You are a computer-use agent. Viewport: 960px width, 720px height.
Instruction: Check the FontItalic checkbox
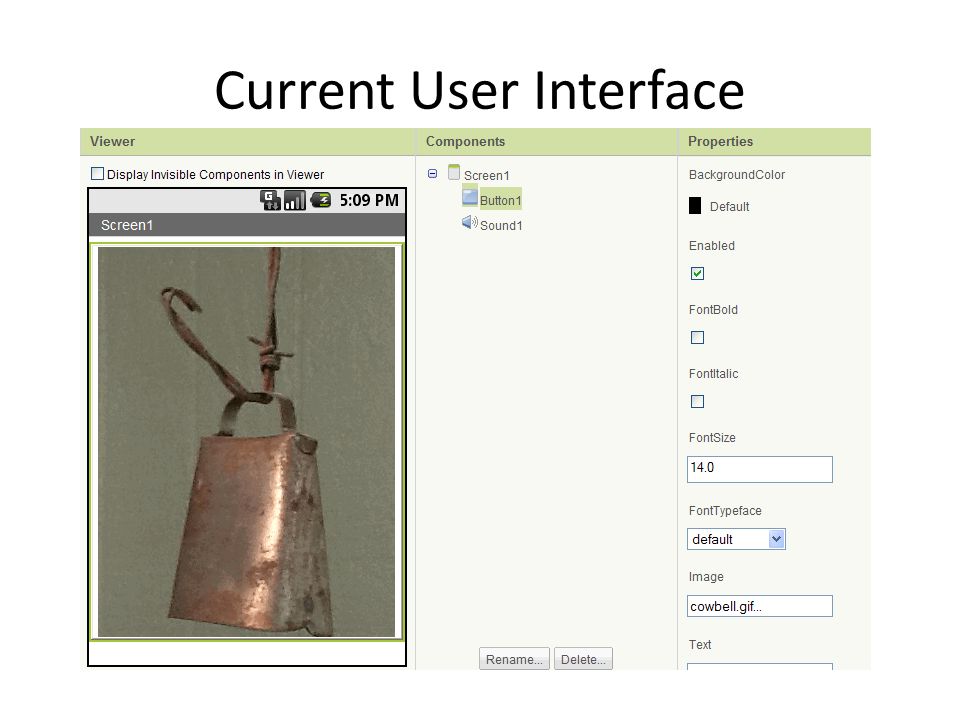(x=697, y=401)
